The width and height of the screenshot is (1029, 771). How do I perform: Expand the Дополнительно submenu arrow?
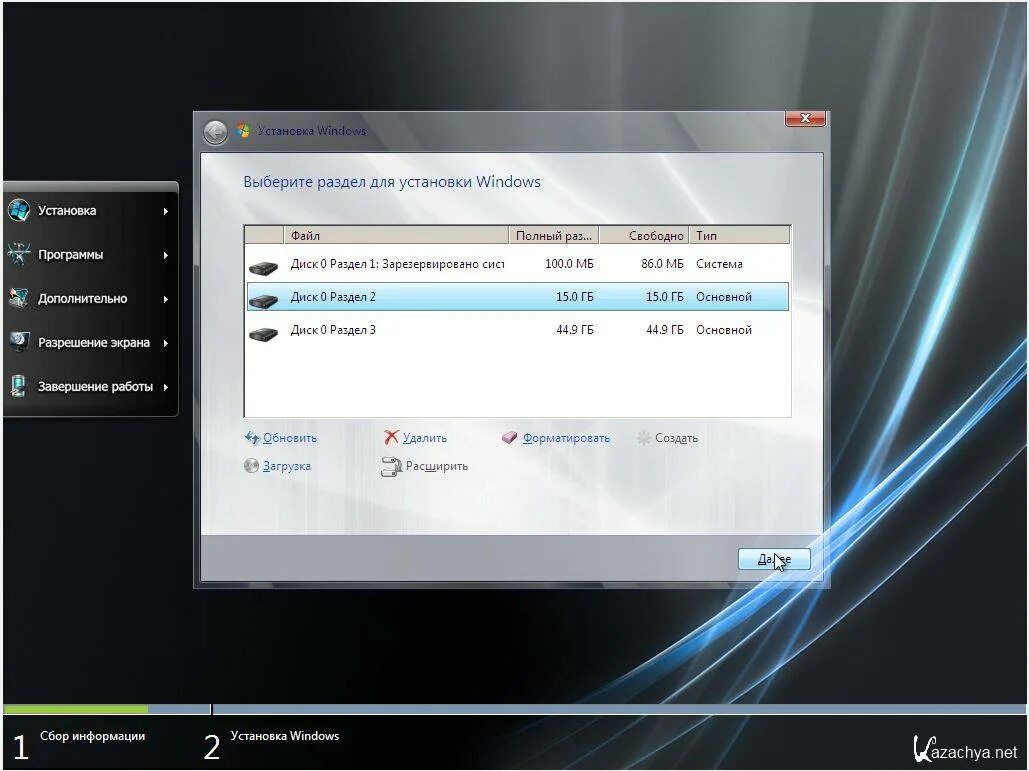(x=165, y=299)
